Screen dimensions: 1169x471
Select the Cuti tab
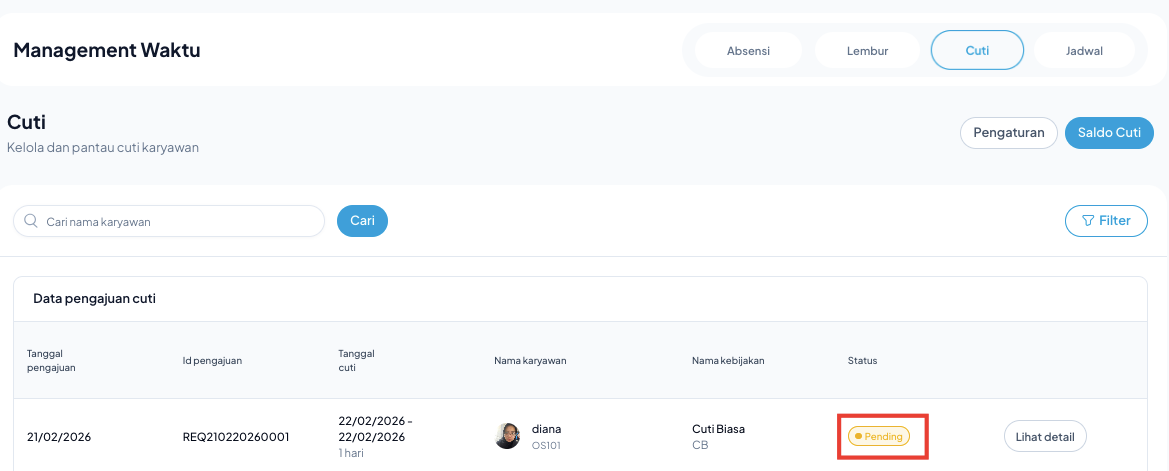pyautogui.click(x=977, y=50)
